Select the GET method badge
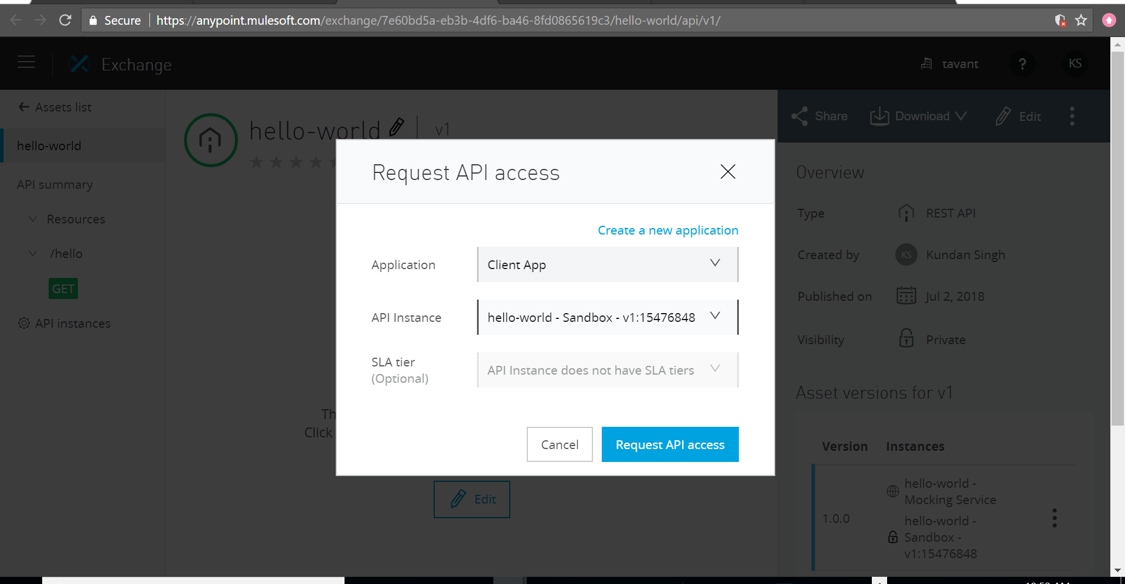Screen dimensions: 1125x584 [x=63, y=288]
